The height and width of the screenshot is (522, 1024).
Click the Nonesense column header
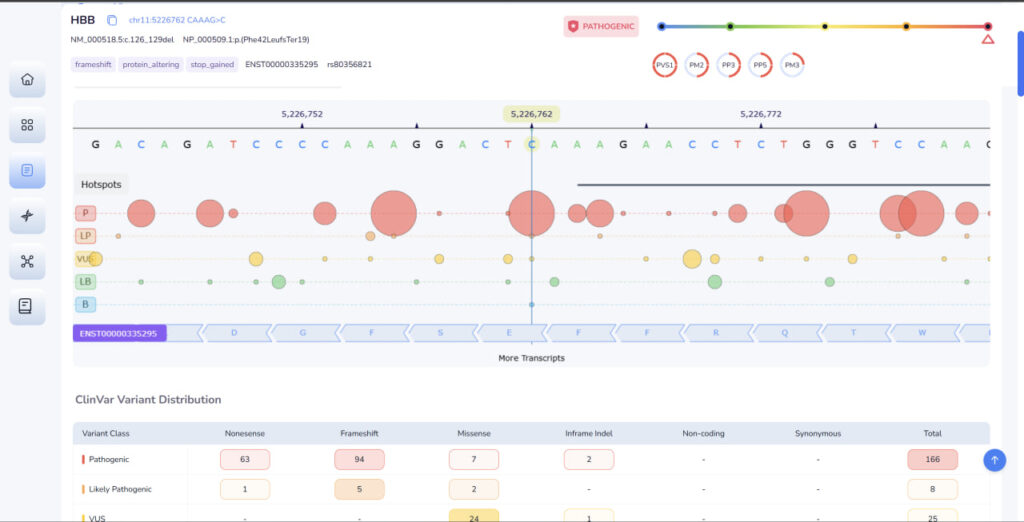click(x=245, y=433)
